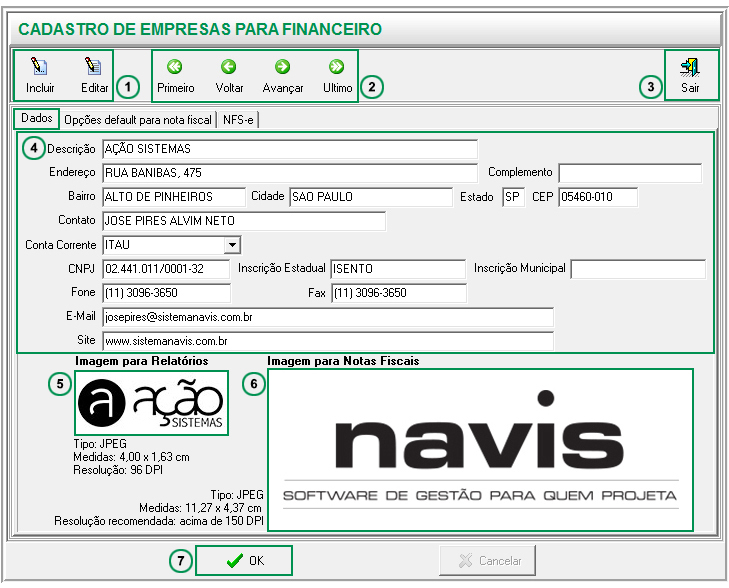
Task: Click the Cancelar button
Action: pyautogui.click(x=488, y=561)
